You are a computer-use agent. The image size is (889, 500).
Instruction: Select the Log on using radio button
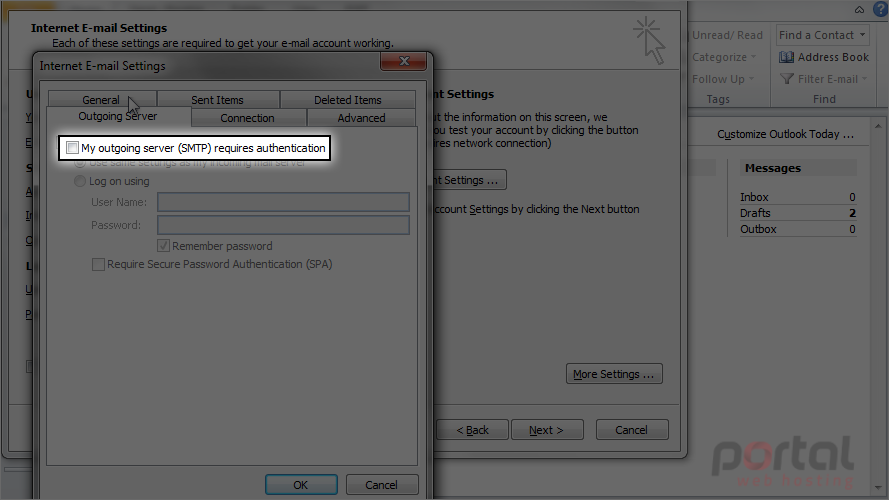80,181
